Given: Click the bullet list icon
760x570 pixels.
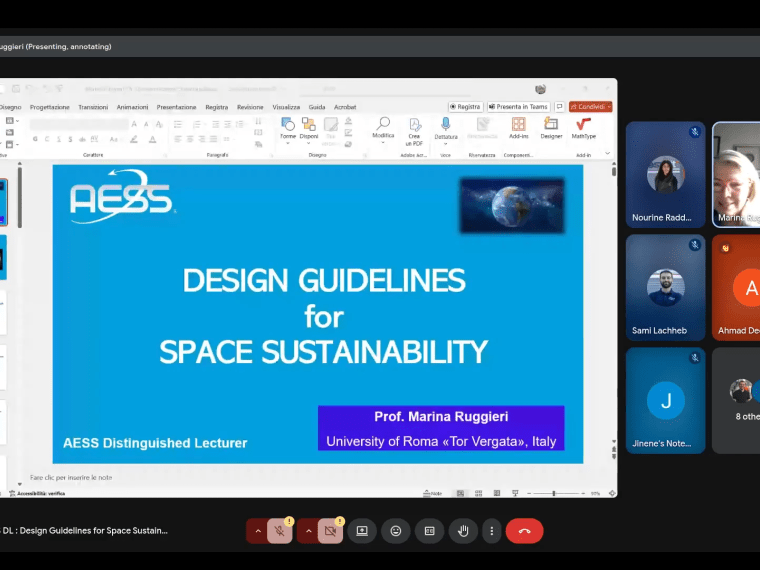Looking at the screenshot, I should point(178,125).
